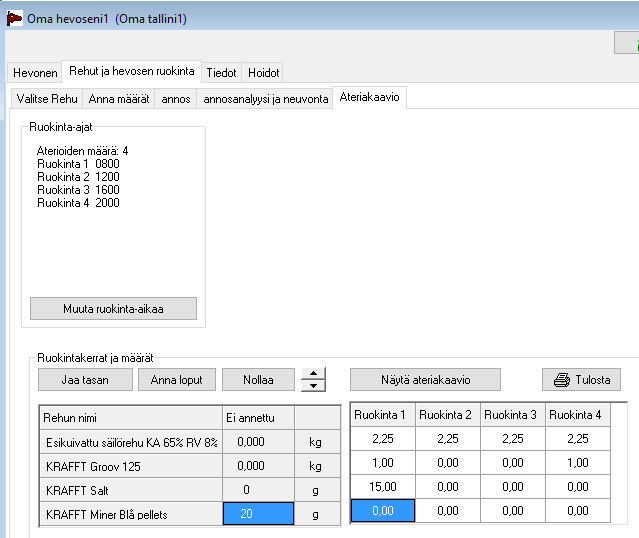Switch to the annos subtab
Viewport: 639px width, 538px height.
click(176, 99)
